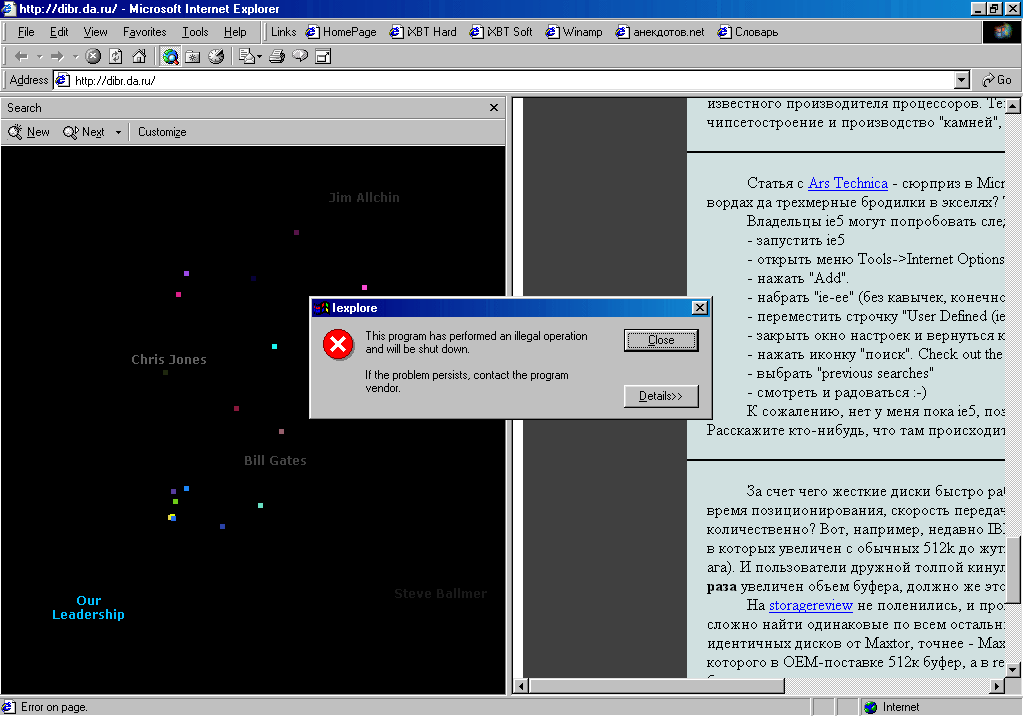1023x716 pixels.
Task: Click the page icon in address bar
Action: [x=63, y=80]
